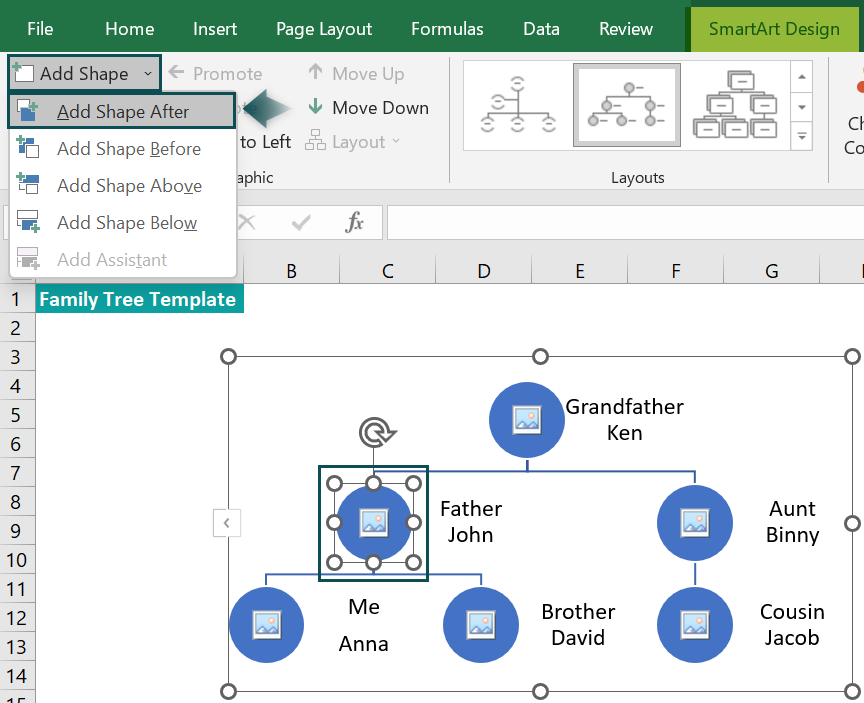Select the Me Anna text label

364,625
